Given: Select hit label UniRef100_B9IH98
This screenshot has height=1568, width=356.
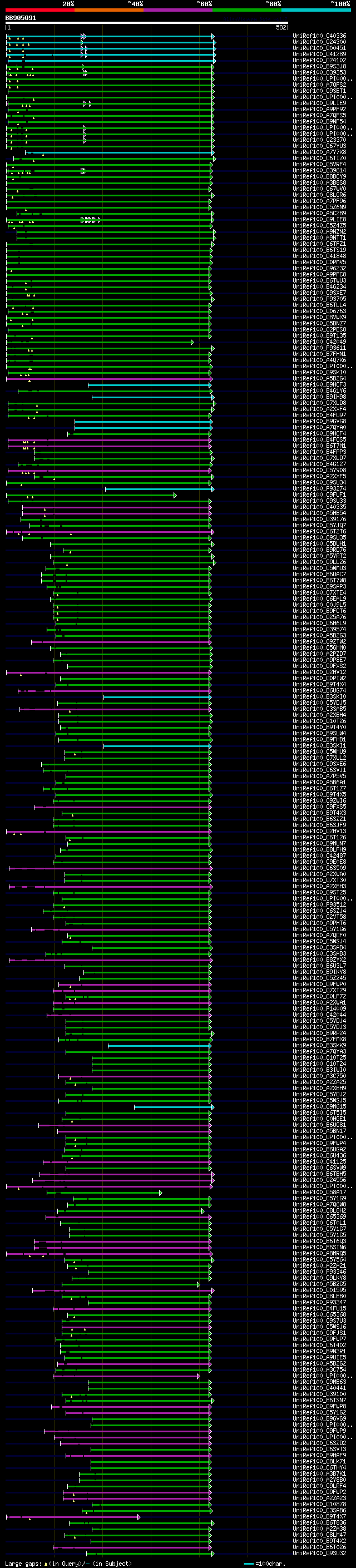Looking at the screenshot, I should click(x=319, y=397).
